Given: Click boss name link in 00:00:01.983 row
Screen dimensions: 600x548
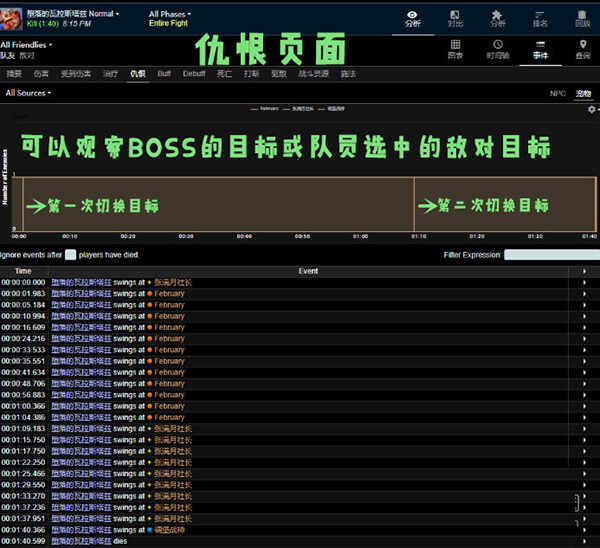Looking at the screenshot, I should (81, 294).
